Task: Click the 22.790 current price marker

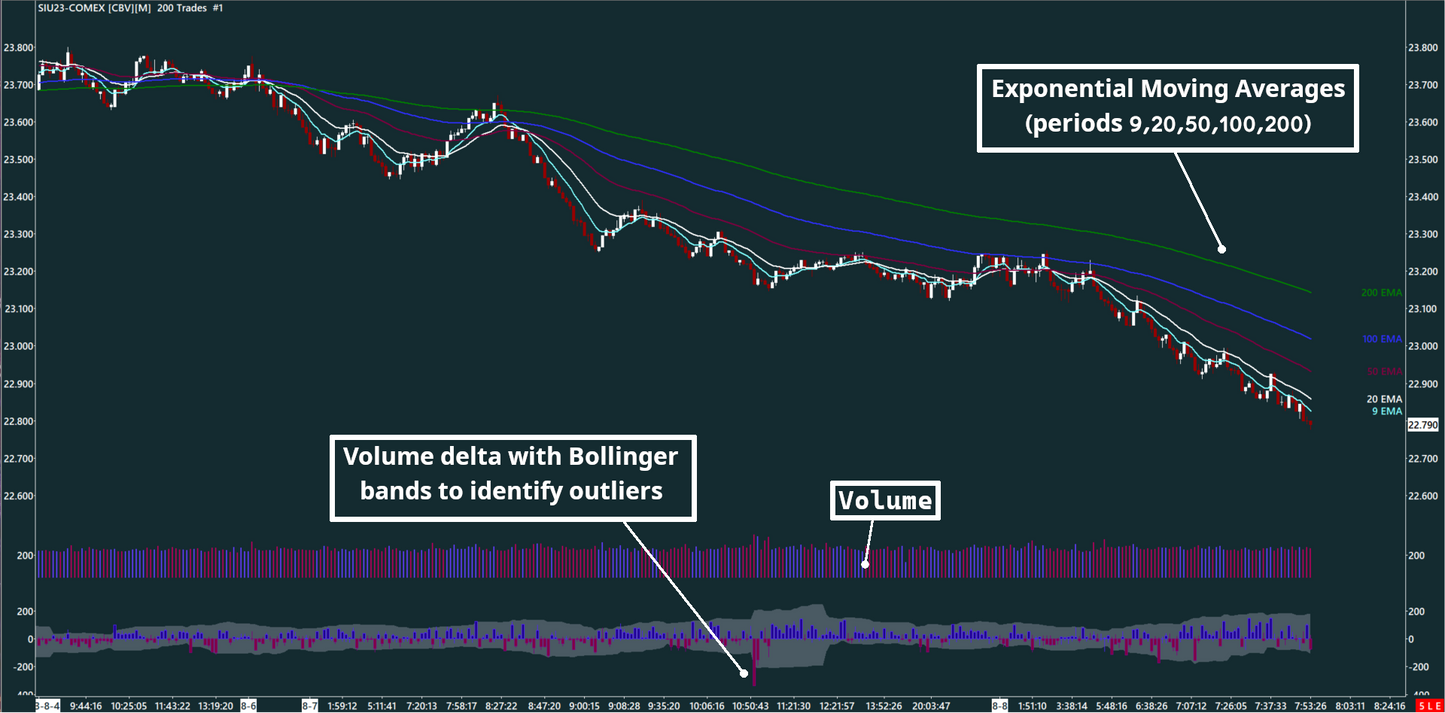Action: click(x=1422, y=425)
